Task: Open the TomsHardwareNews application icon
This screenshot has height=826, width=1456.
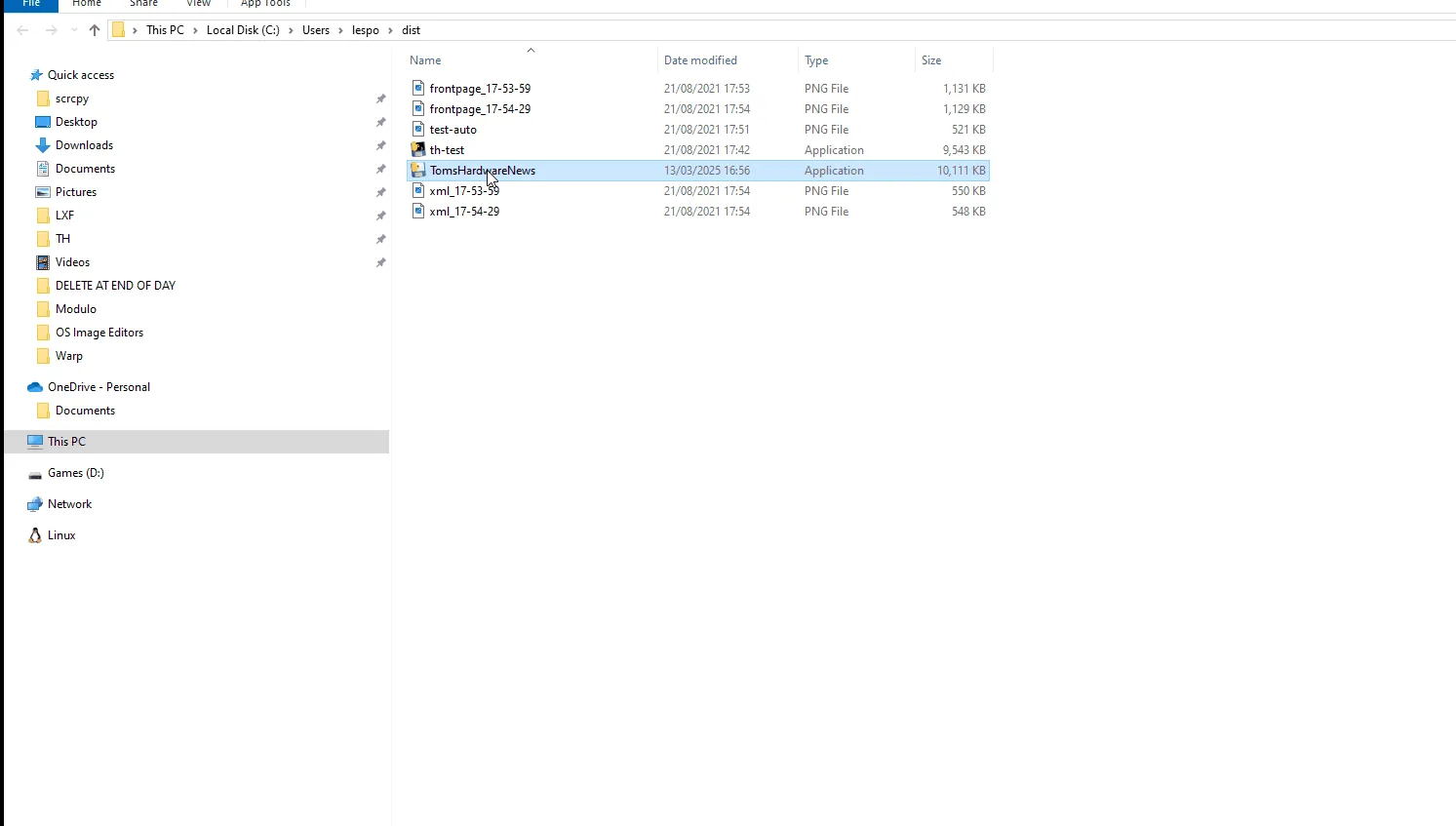Action: tap(418, 170)
